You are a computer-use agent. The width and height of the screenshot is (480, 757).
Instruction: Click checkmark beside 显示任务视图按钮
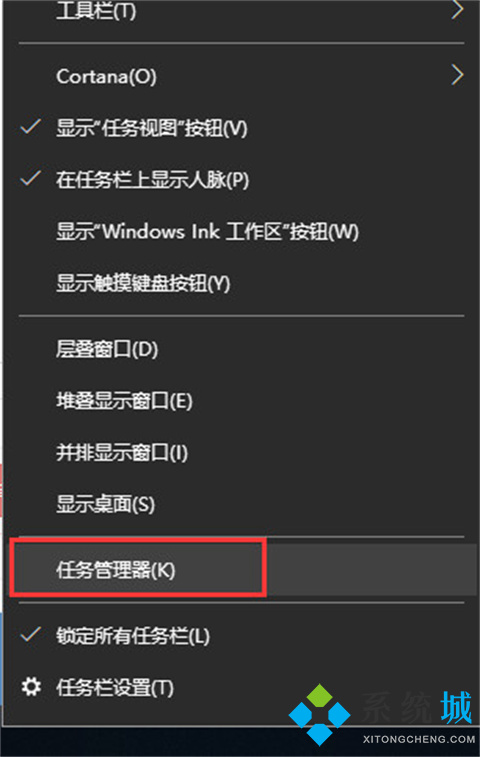coord(30,127)
